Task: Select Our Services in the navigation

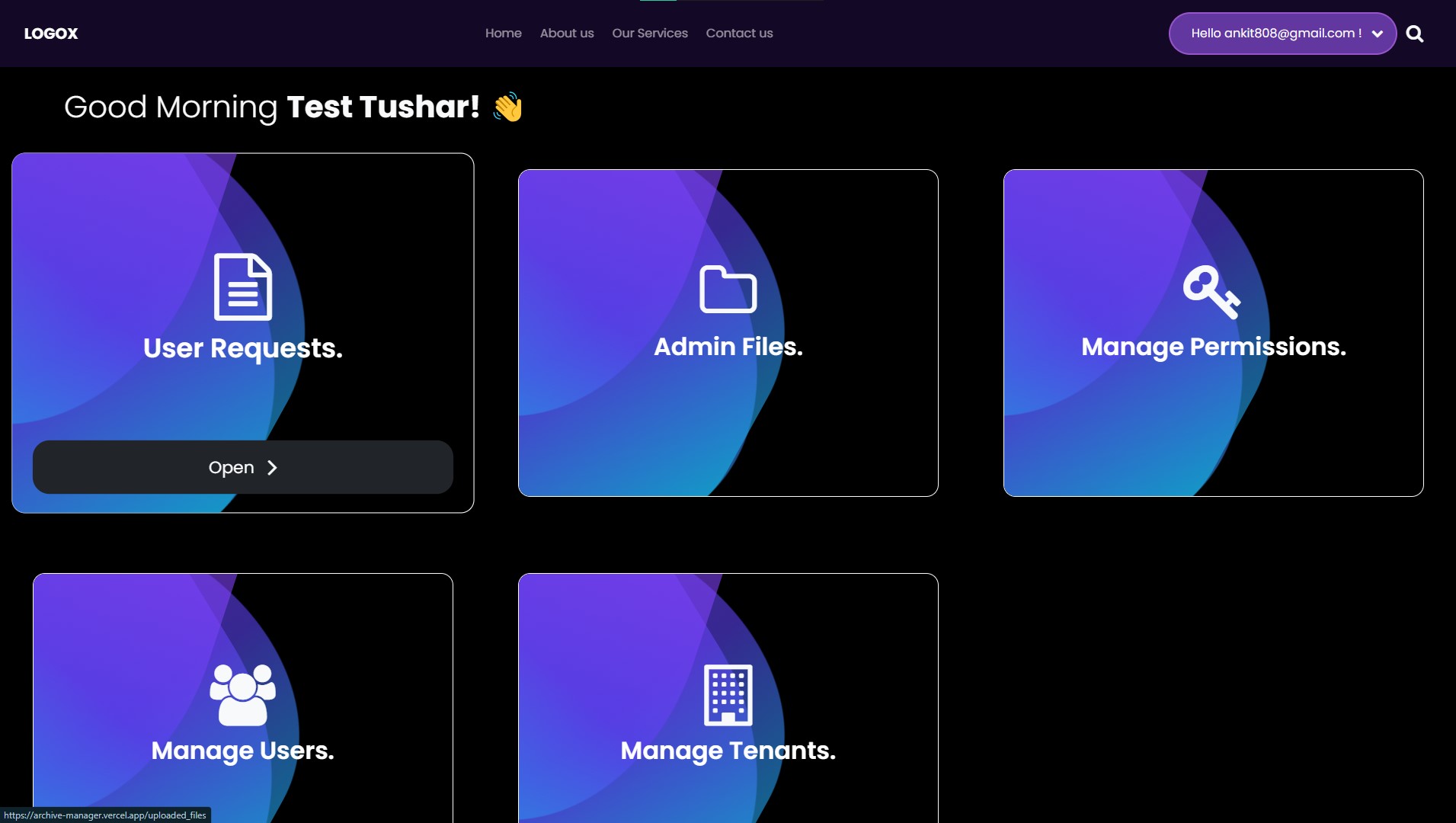Action: pyautogui.click(x=650, y=34)
